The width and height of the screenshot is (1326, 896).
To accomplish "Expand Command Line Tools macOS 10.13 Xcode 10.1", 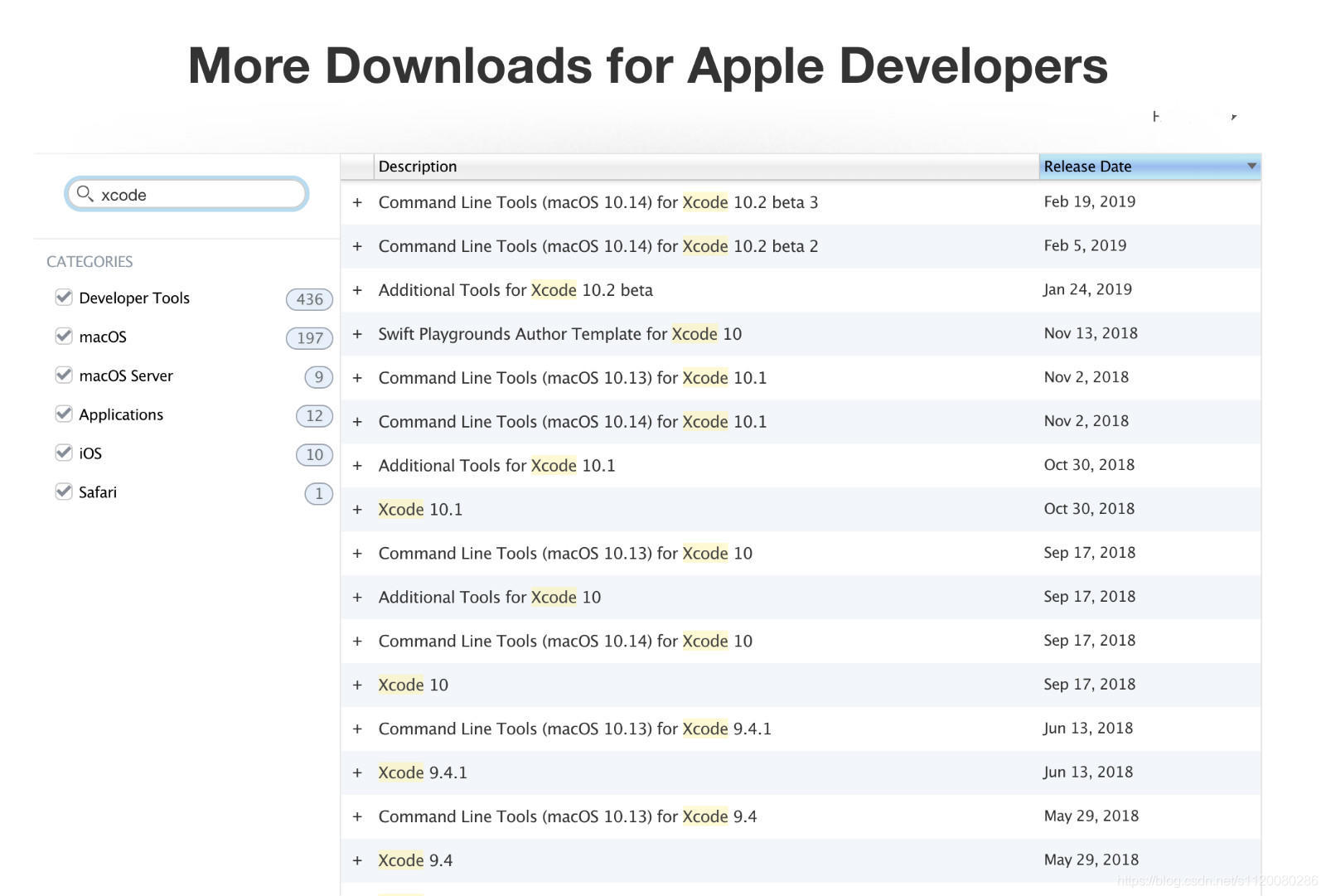I will (x=357, y=378).
